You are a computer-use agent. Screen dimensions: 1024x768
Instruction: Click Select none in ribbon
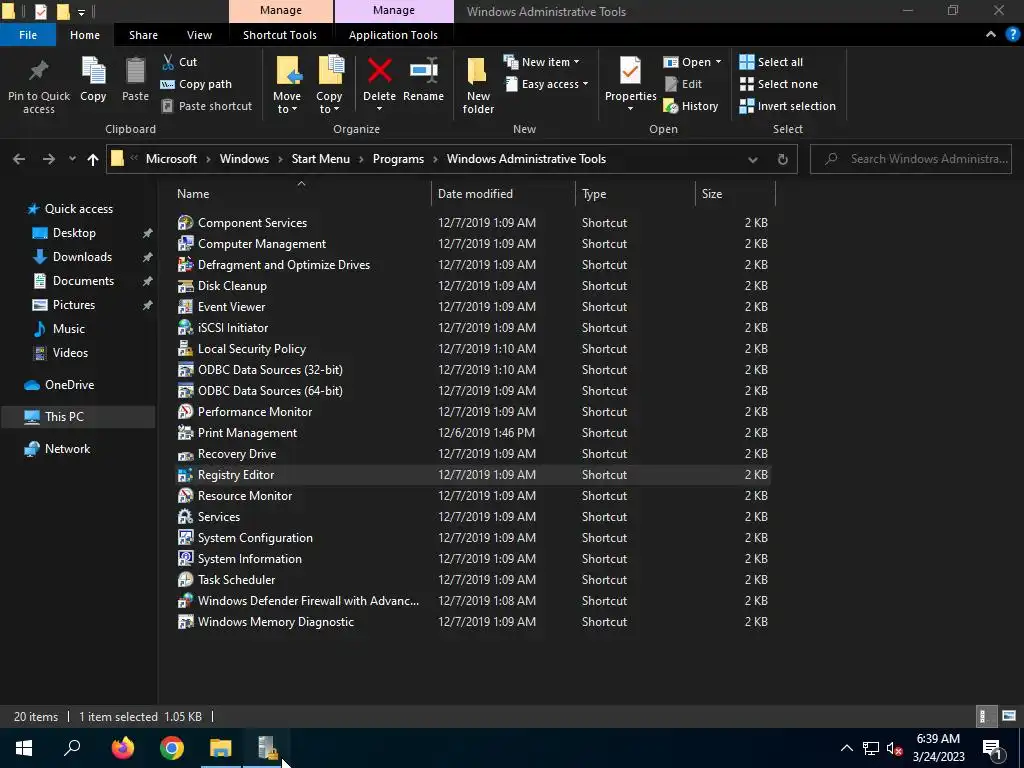pos(778,84)
